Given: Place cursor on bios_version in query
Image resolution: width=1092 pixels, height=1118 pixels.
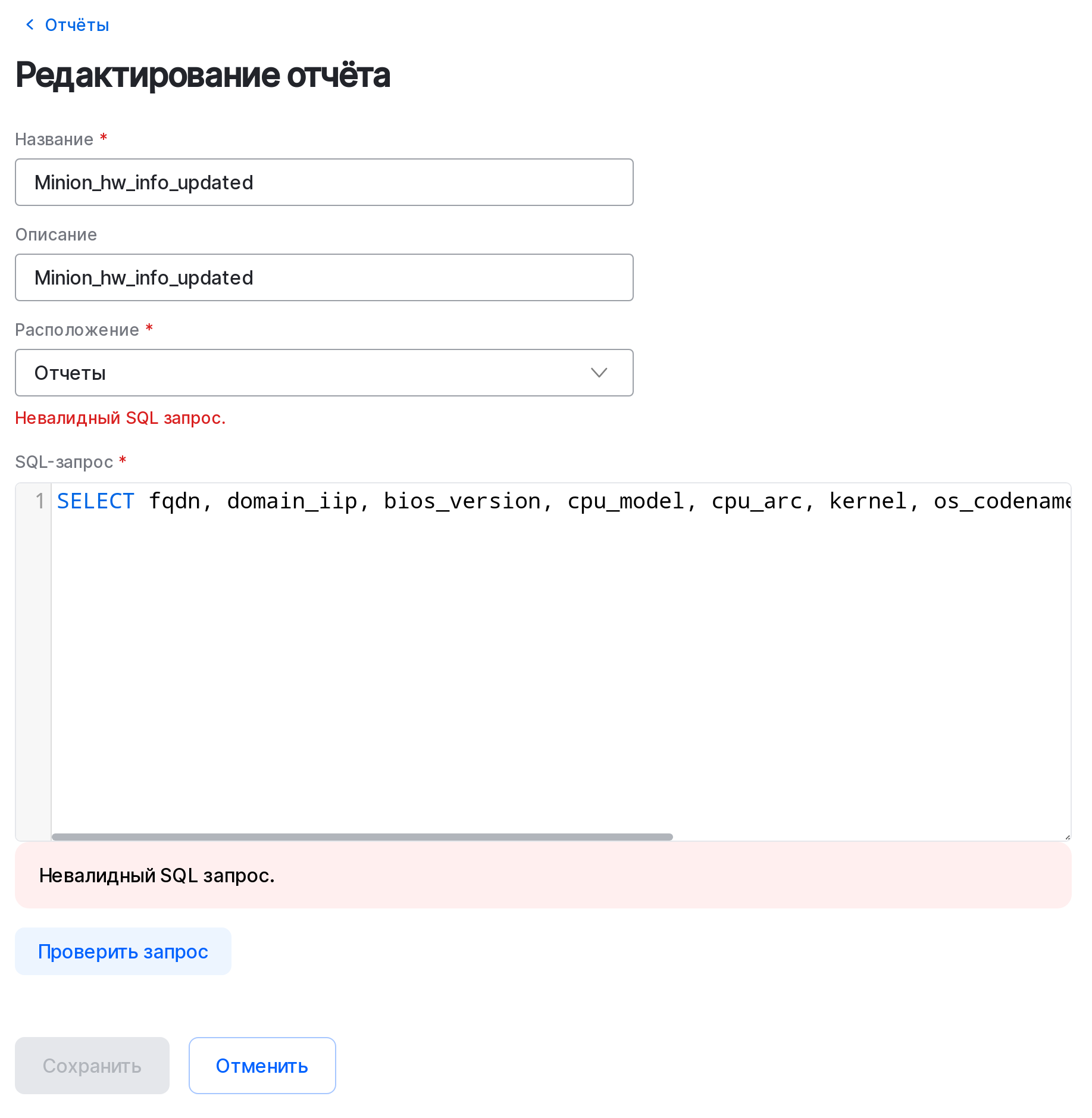Looking at the screenshot, I should pos(462,501).
